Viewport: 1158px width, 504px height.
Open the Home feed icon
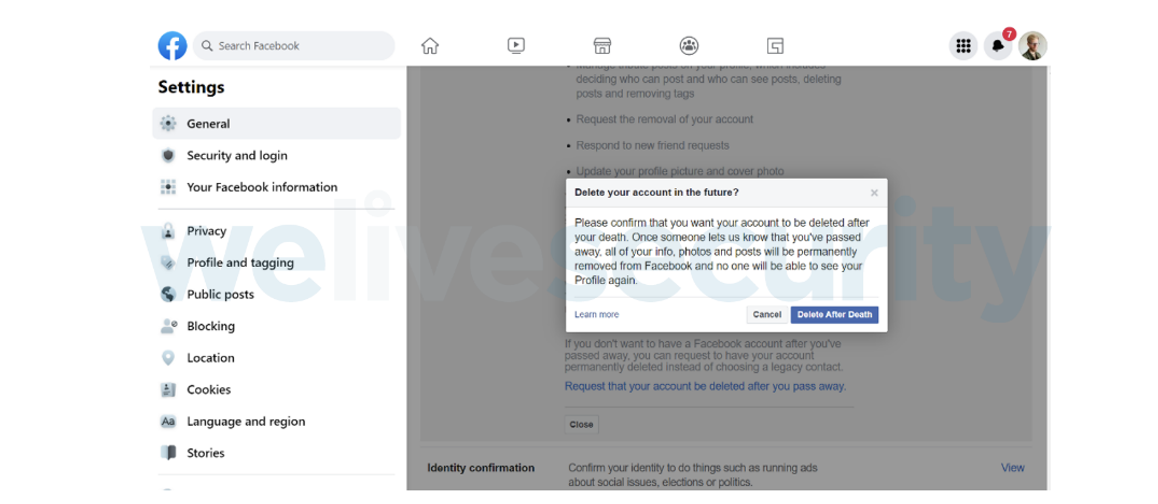click(430, 46)
